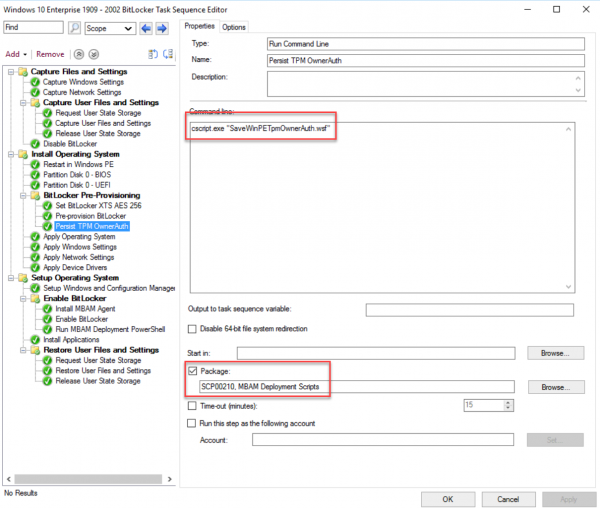Switch to the Properties tab
Image resolution: width=600 pixels, height=508 pixels.
(x=199, y=26)
